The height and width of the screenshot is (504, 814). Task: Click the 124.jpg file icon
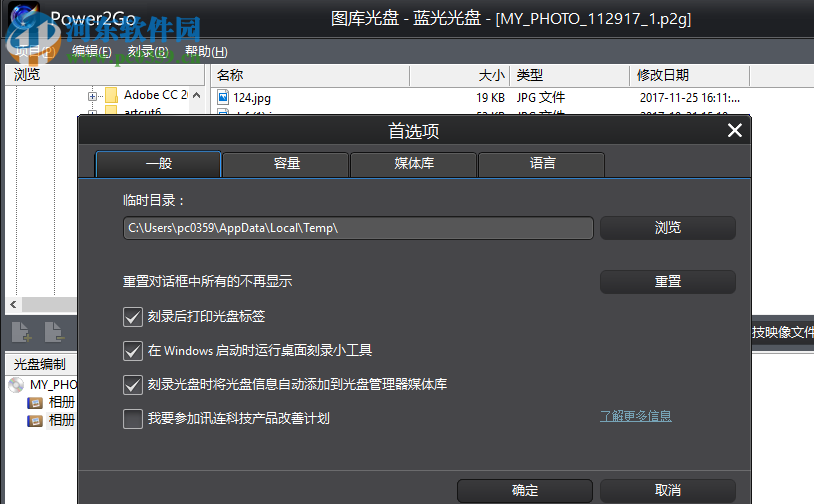[223, 97]
